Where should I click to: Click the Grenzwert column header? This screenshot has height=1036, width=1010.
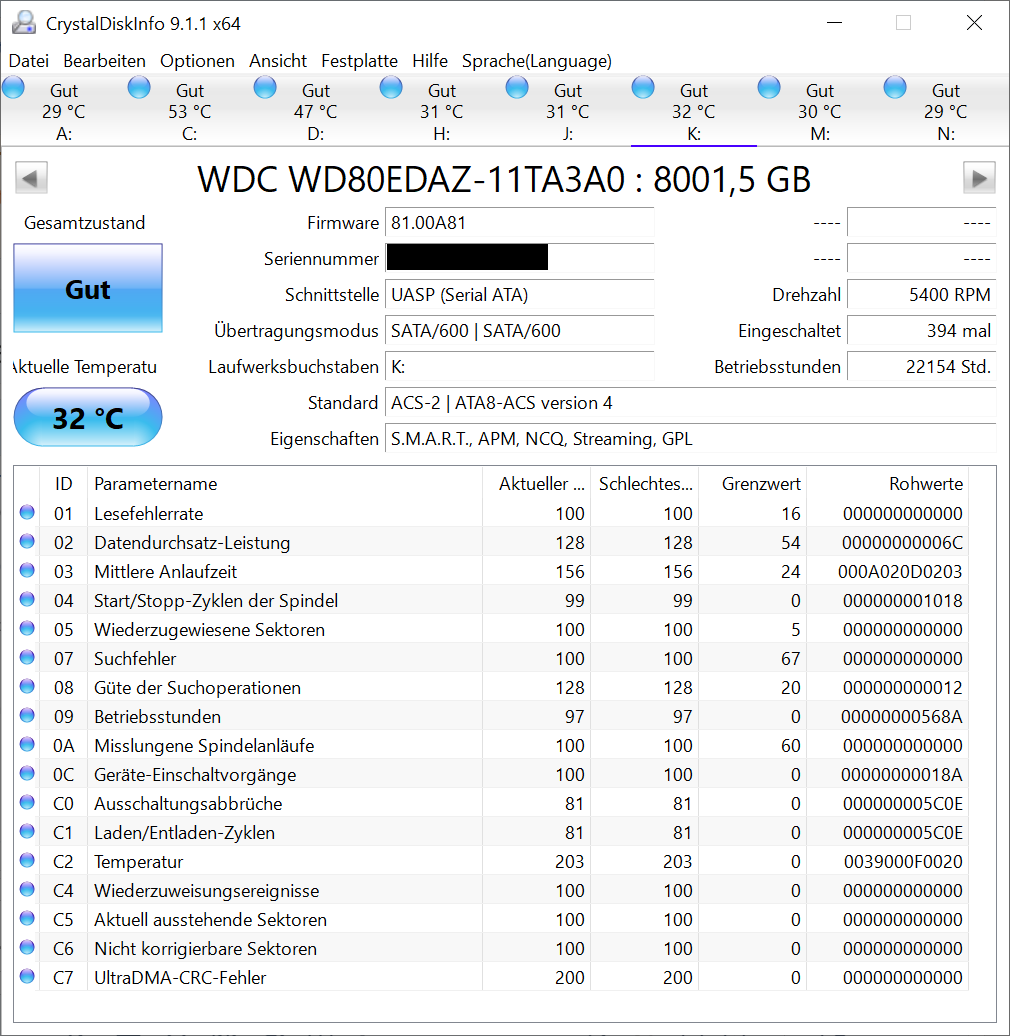point(752,484)
